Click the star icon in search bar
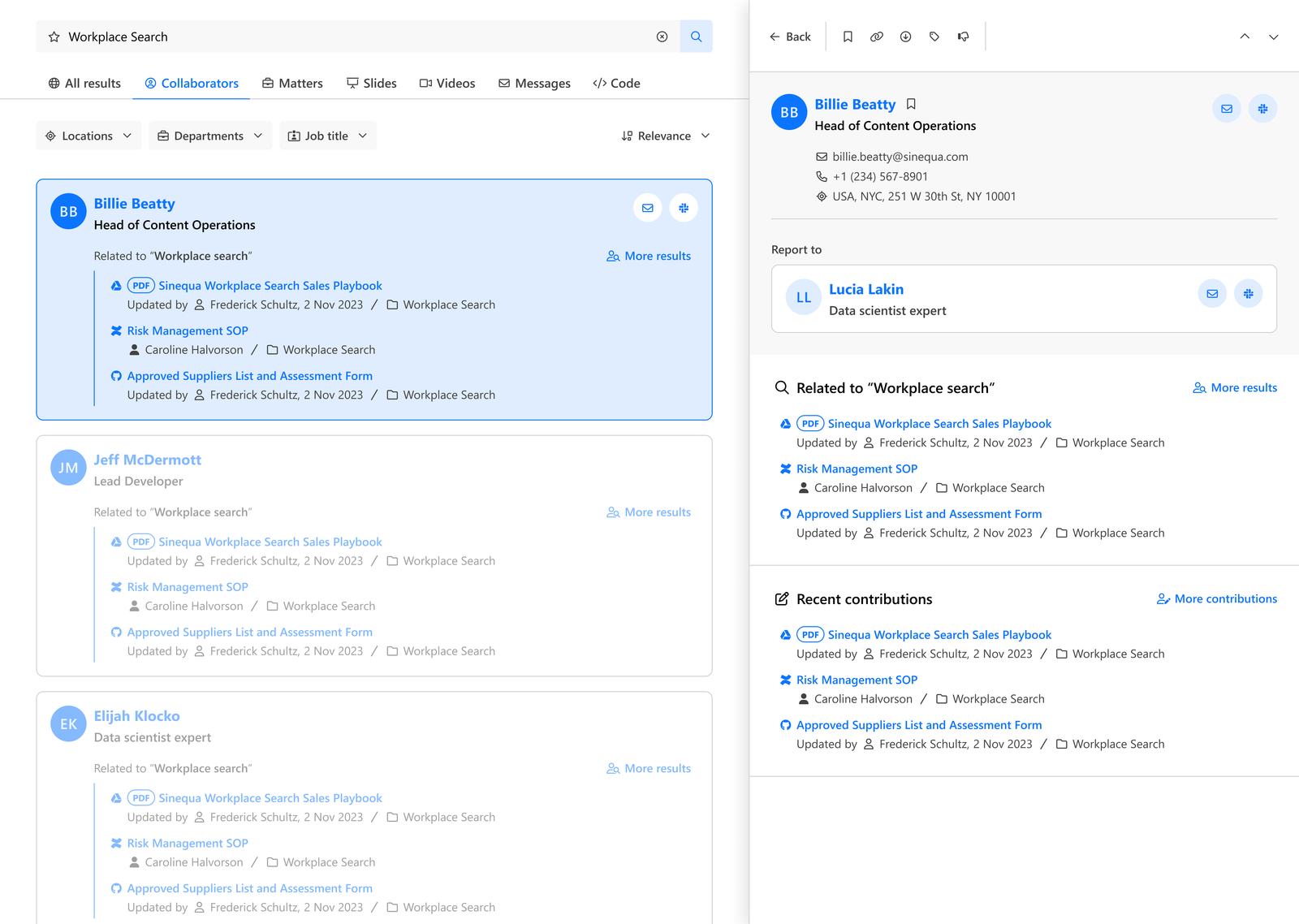1299x924 pixels. coord(54,37)
